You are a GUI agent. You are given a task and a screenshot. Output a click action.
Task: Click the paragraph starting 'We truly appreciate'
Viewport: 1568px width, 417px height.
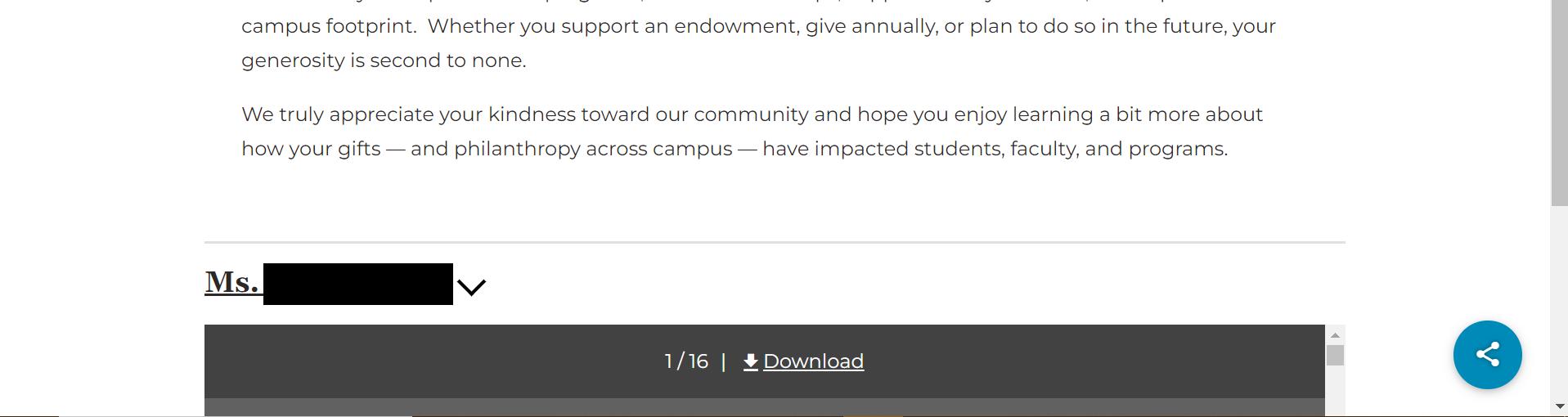[x=752, y=132]
